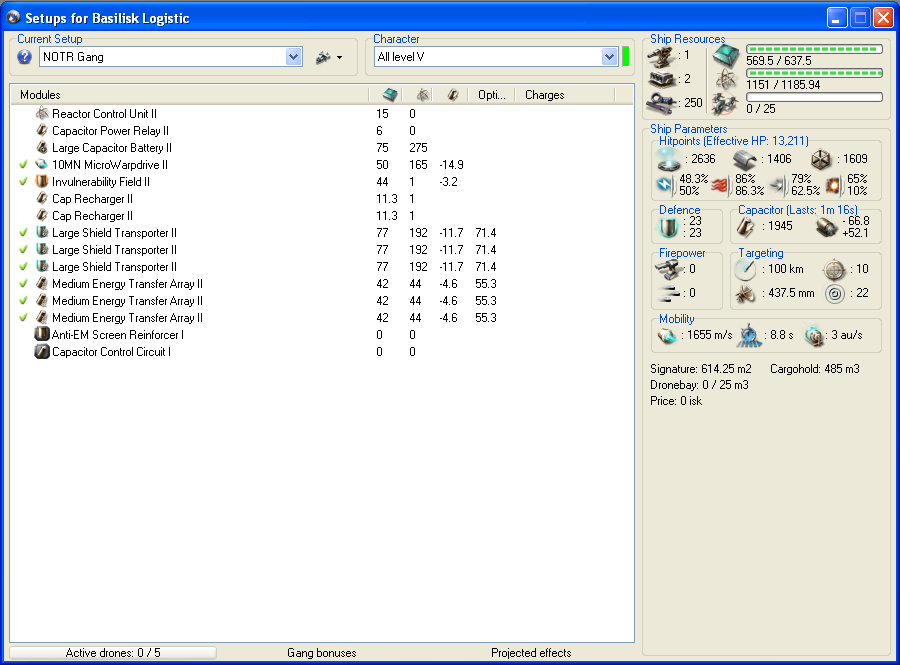900x665 pixels.
Task: Click the warp speed icon in Mobility
Action: pyautogui.click(x=814, y=336)
